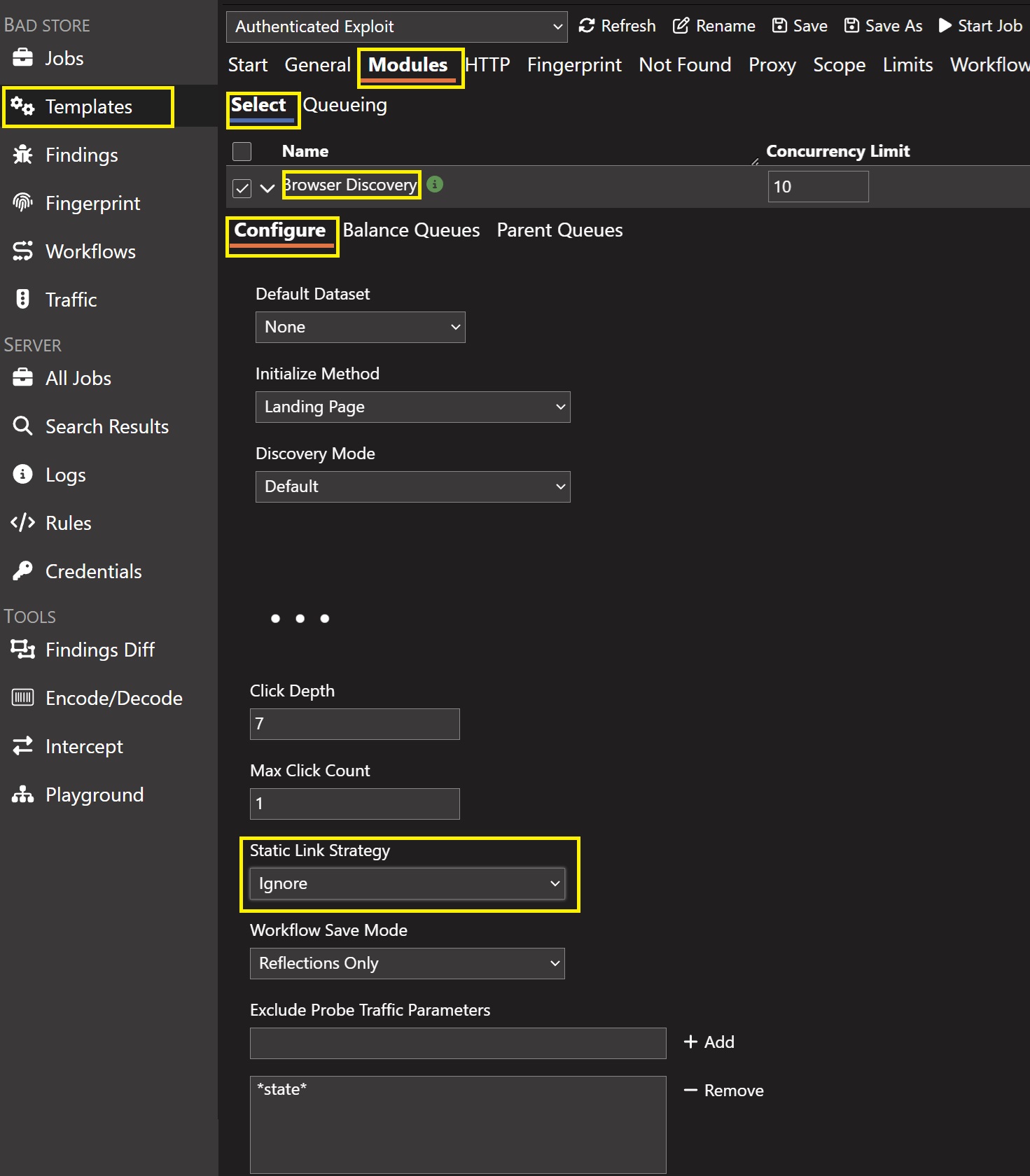Click the Start Job button
Viewport: 1030px width, 1176px height.
[x=980, y=26]
